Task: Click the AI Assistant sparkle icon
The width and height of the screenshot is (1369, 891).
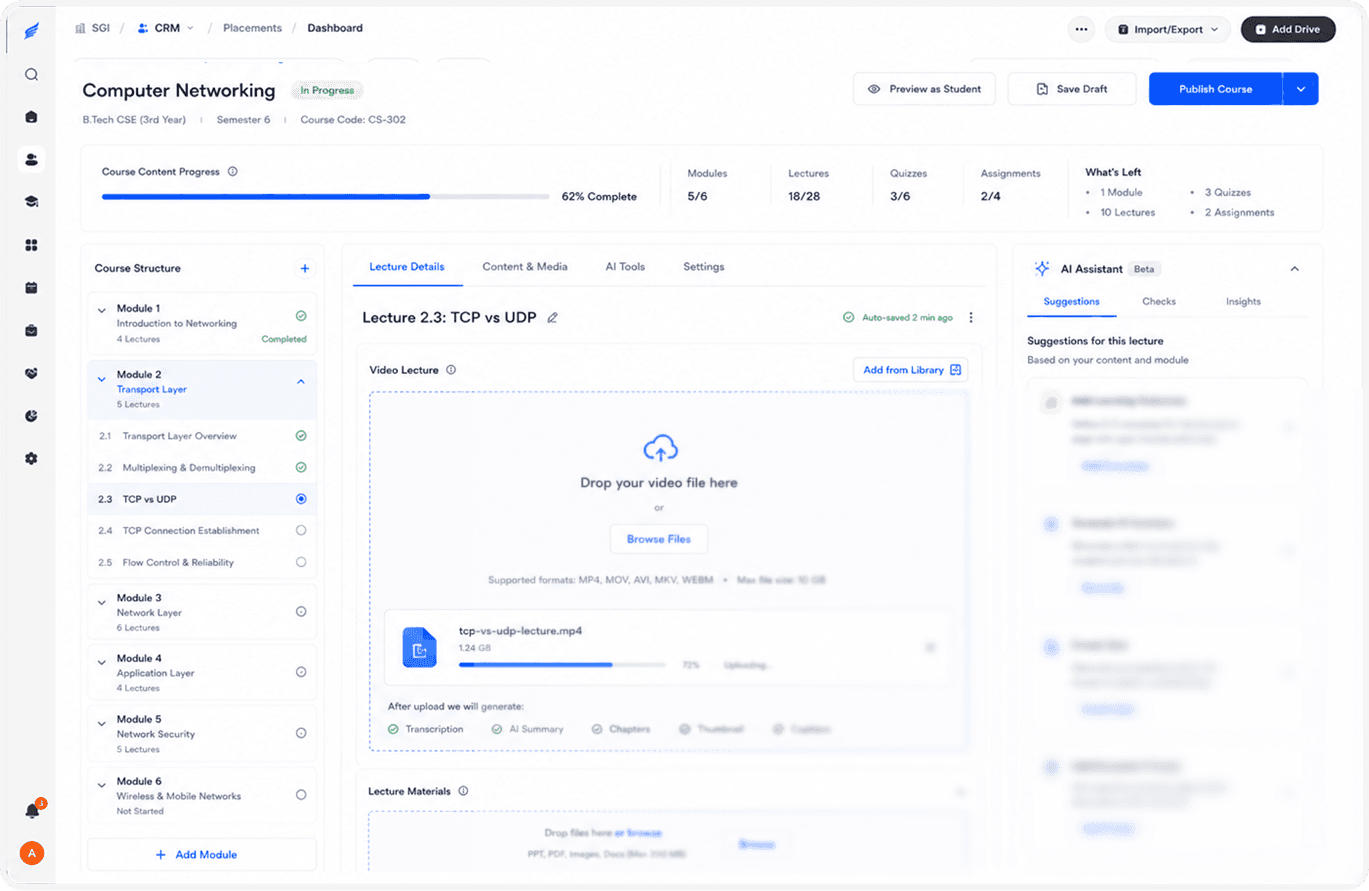Action: (x=1042, y=269)
